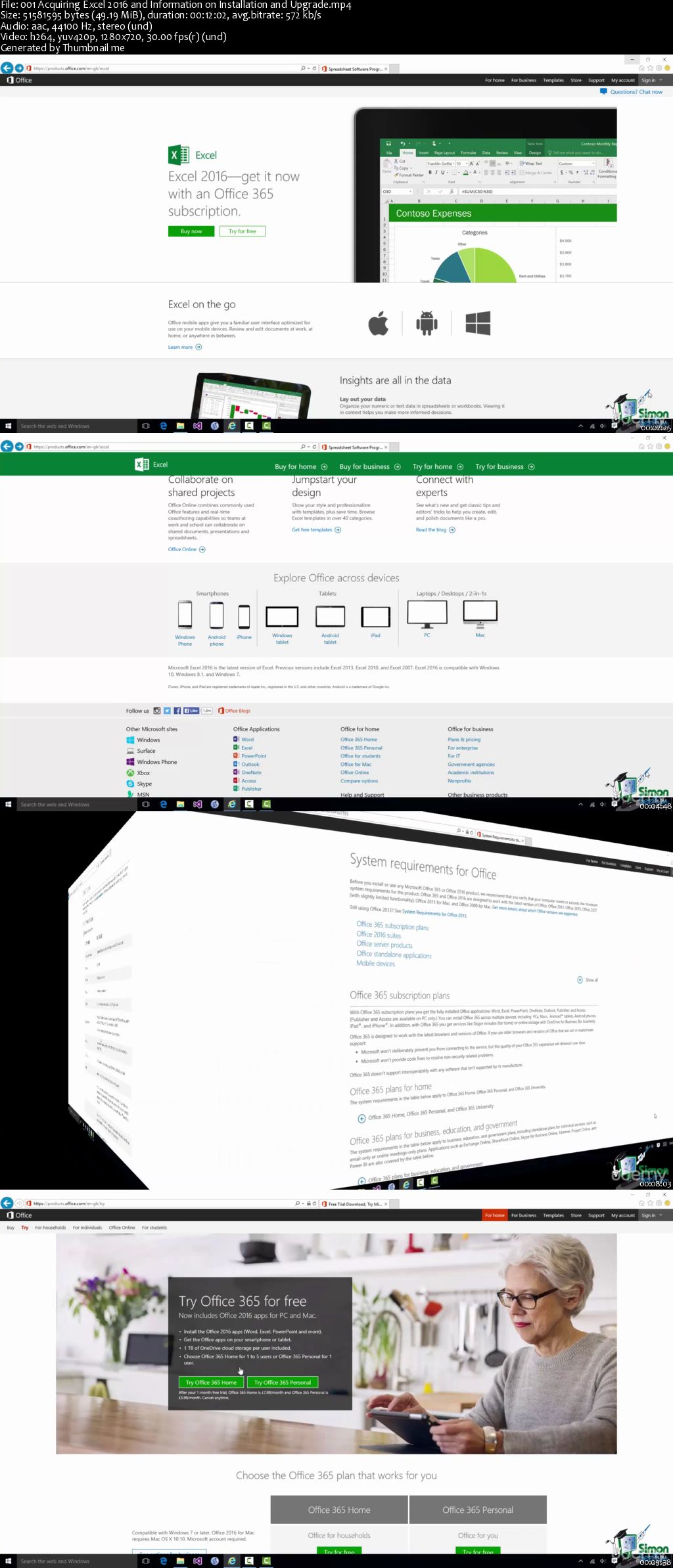
Task: Switch to the Try tab below Office header
Action: (25, 1227)
